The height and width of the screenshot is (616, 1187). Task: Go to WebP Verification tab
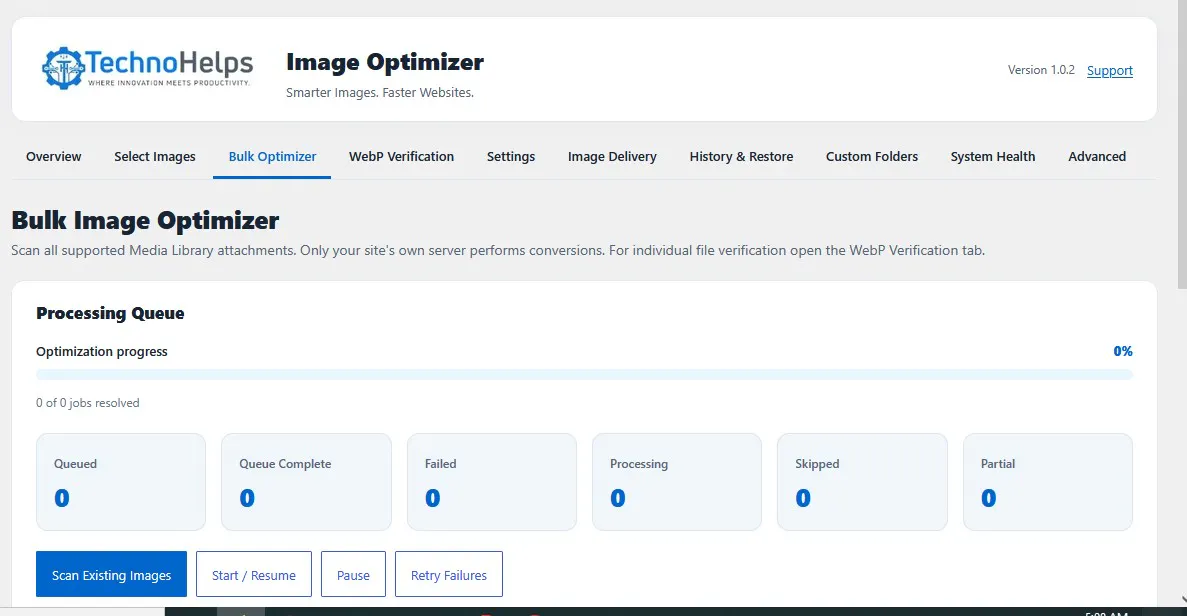[401, 157]
